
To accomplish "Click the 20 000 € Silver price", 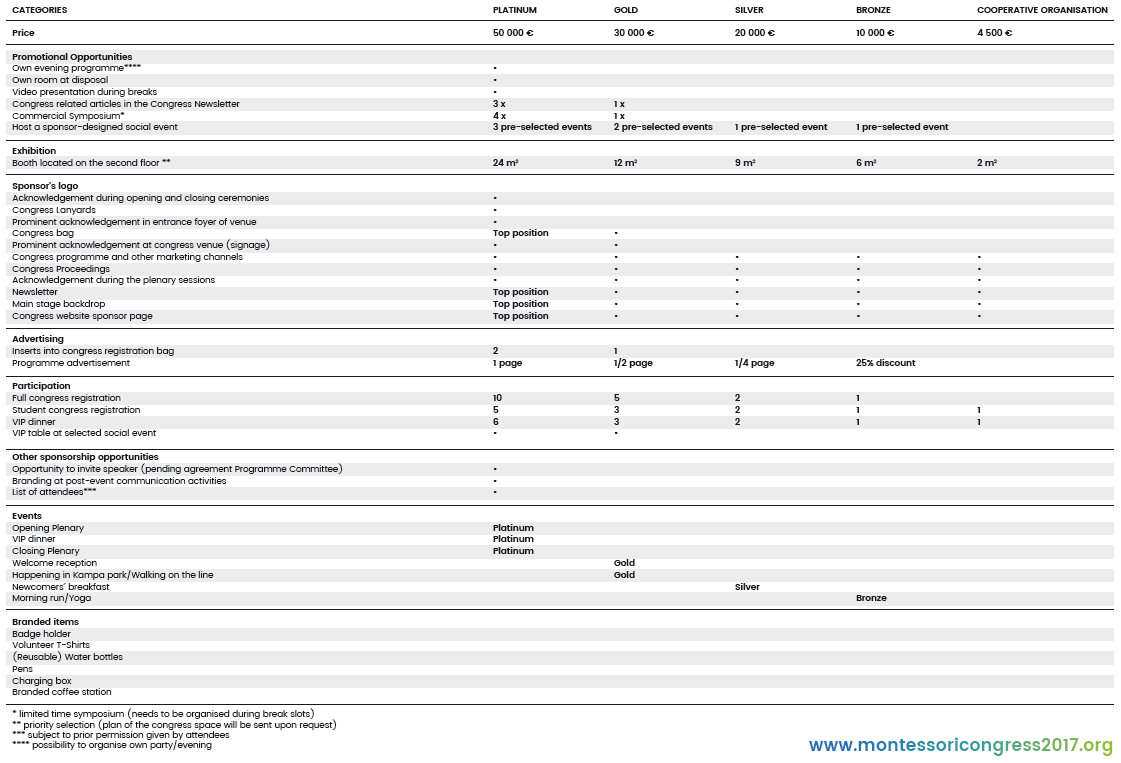I will [x=755, y=33].
